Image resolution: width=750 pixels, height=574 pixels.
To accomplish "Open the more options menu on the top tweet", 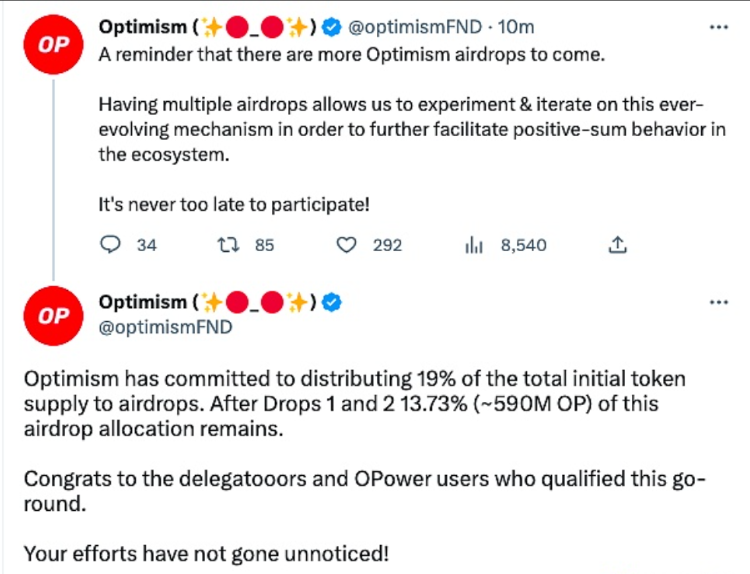I will click(718, 28).
